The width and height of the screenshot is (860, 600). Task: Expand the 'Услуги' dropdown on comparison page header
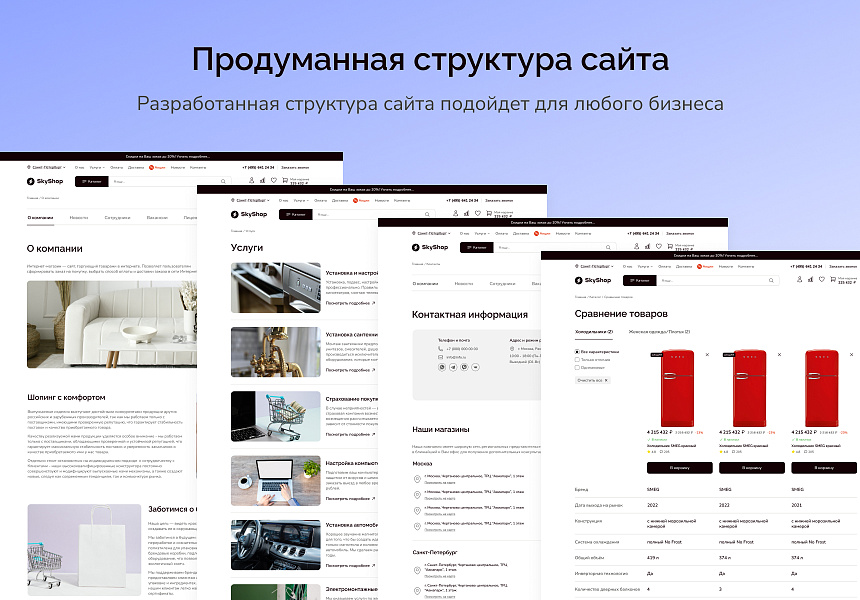[641, 267]
